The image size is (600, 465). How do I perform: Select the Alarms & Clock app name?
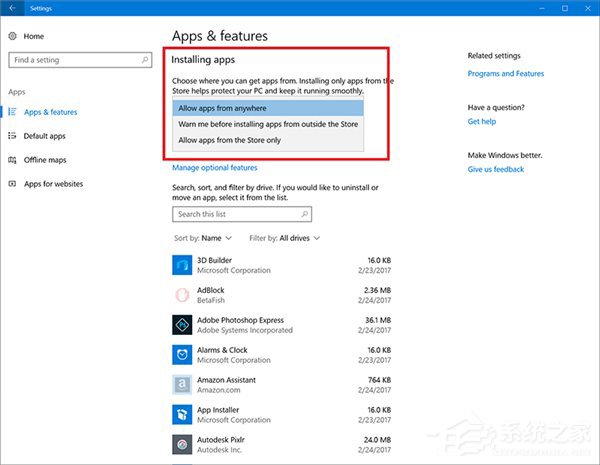(x=222, y=350)
